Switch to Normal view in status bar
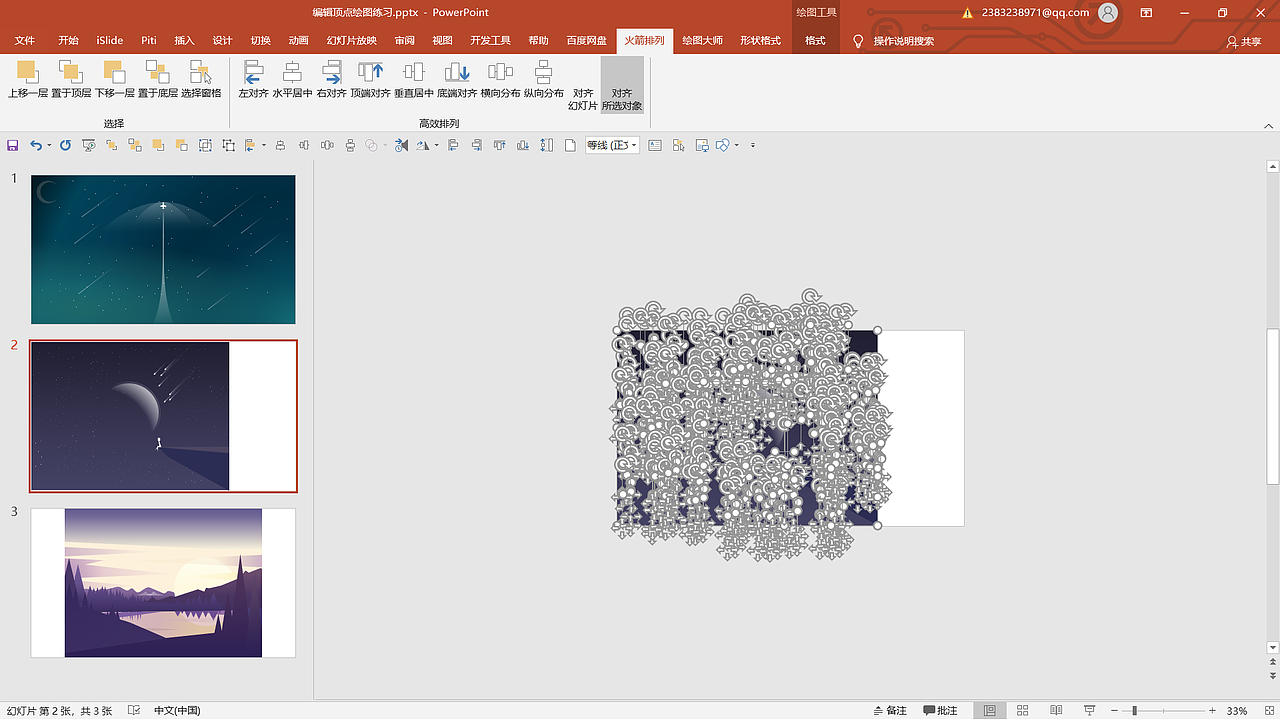Screen dimensions: 1280x720 (x=989, y=710)
